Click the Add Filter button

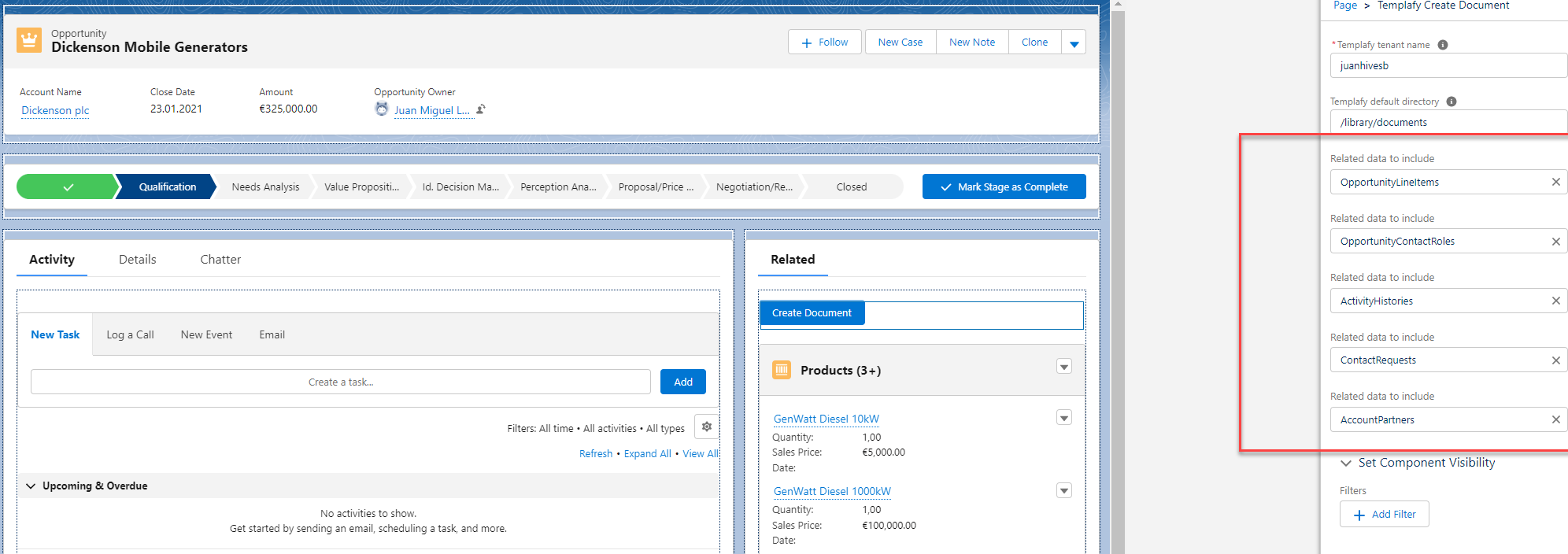1385,515
